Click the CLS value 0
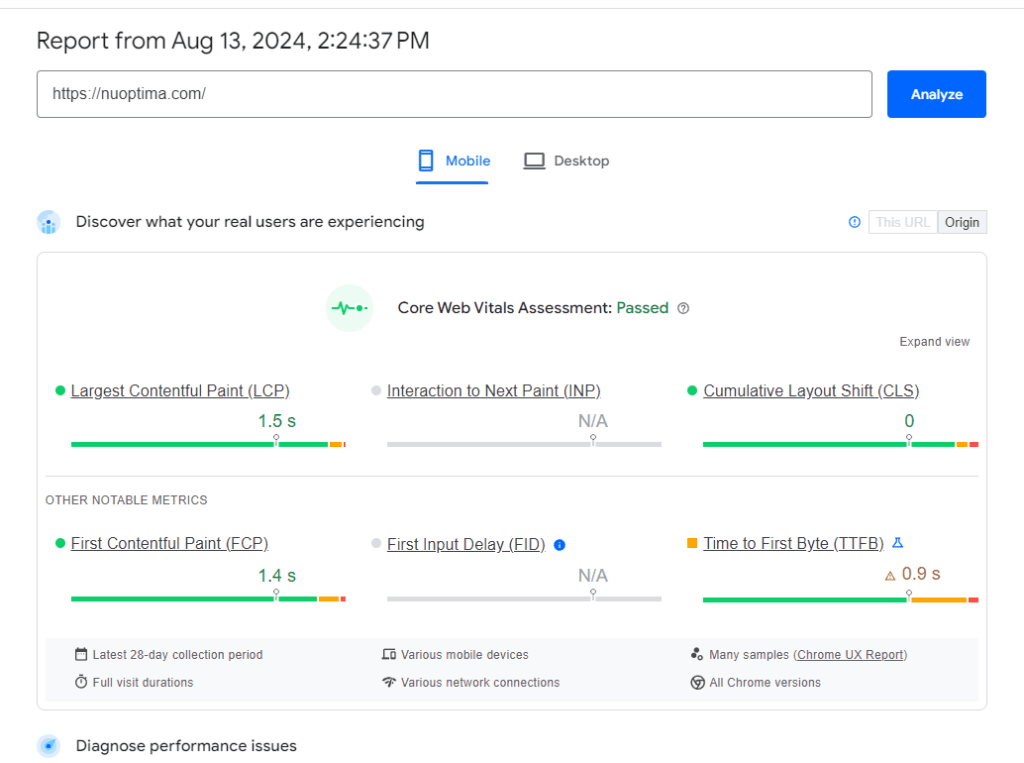The image size is (1024, 763). click(909, 421)
